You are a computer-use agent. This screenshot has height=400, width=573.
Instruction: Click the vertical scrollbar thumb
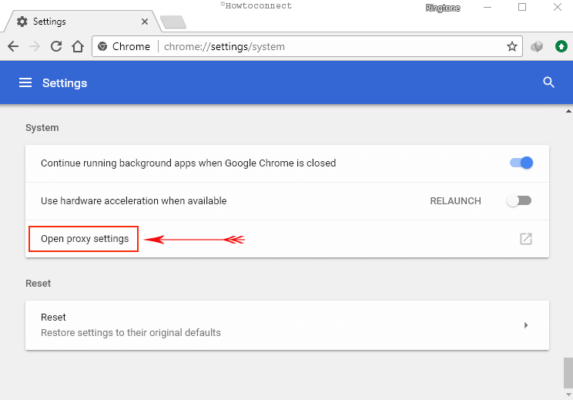(x=568, y=373)
